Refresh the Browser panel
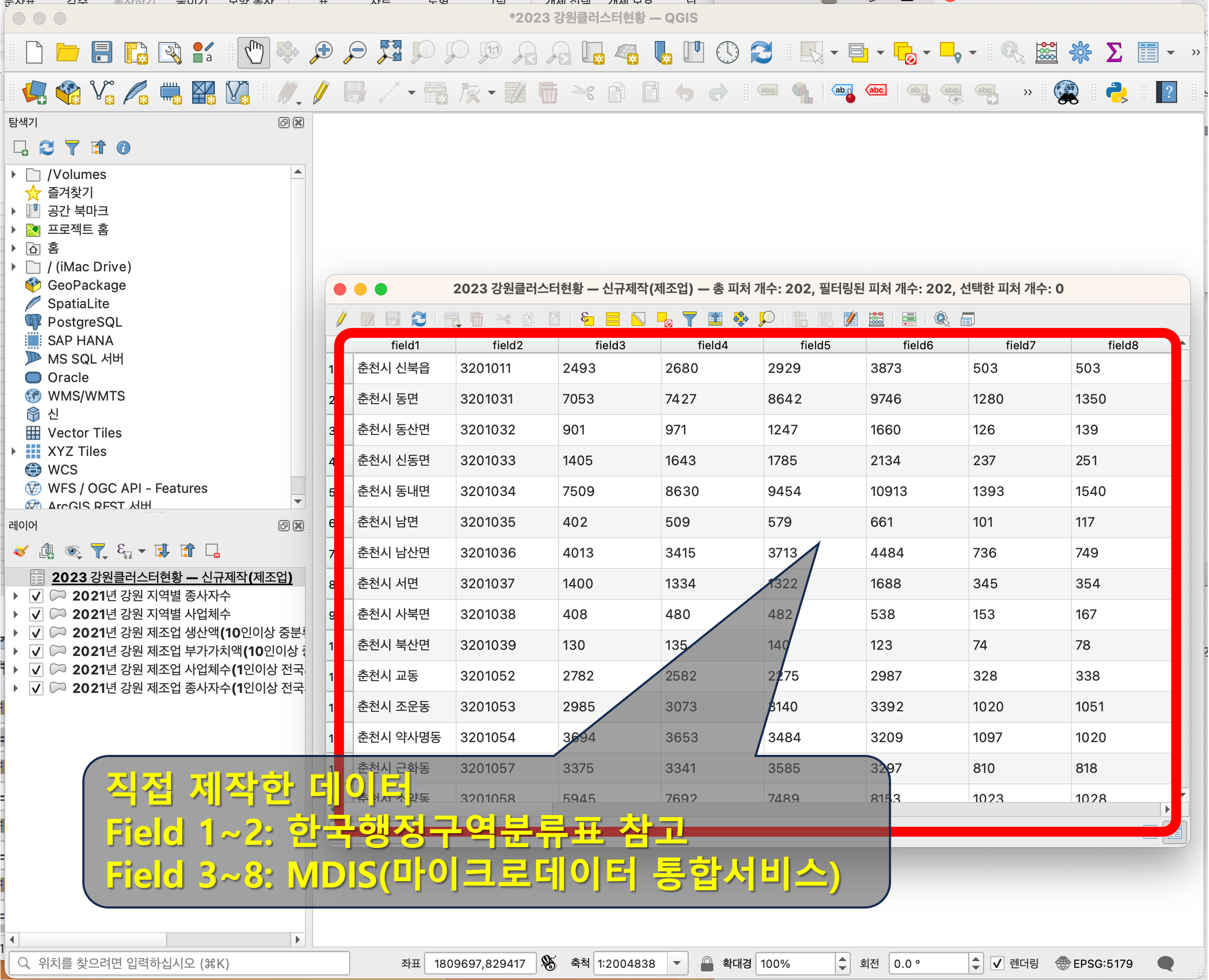Screen dimensions: 1209x980 46,148
